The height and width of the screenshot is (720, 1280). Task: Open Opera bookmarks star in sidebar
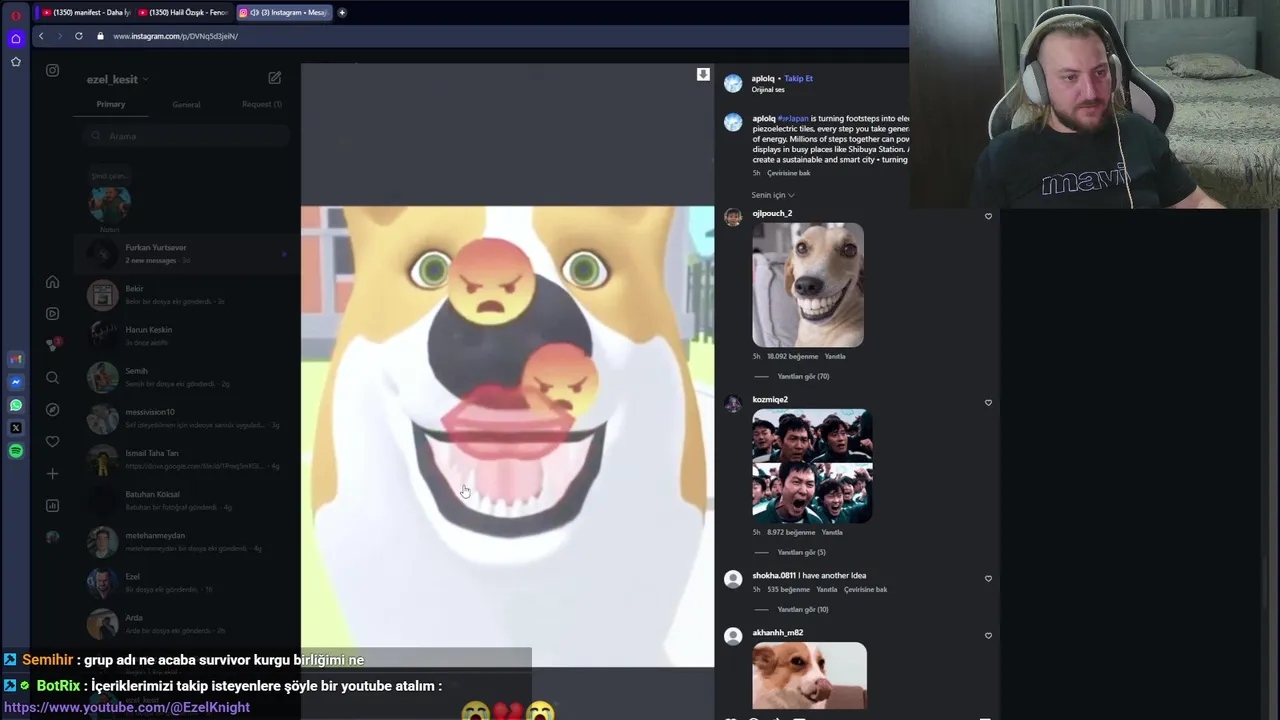click(x=15, y=62)
